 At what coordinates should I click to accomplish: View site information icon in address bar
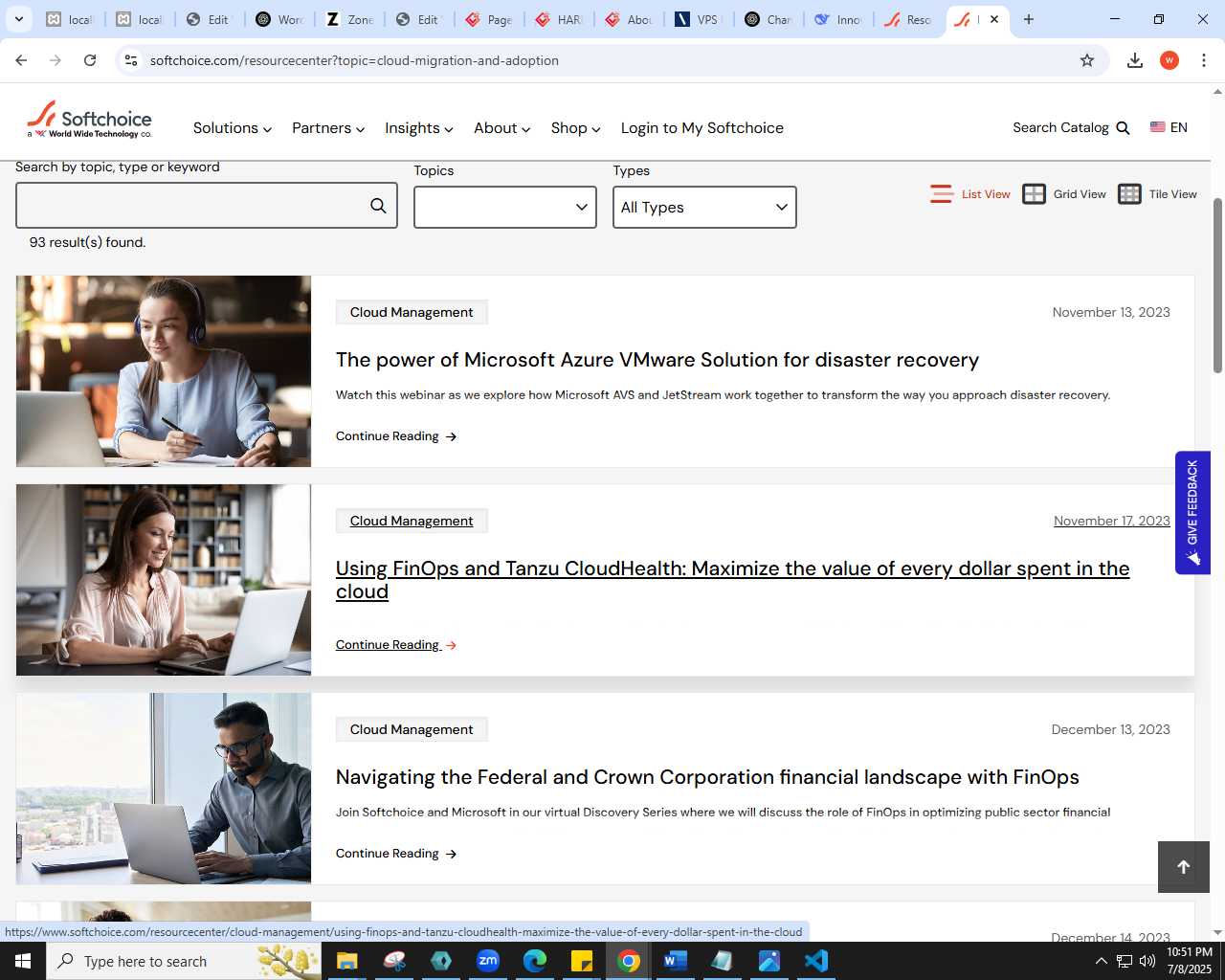point(131,60)
